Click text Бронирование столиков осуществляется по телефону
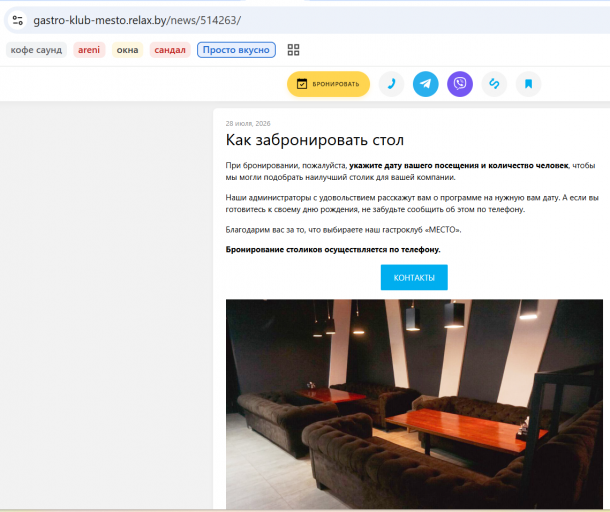 click(x=333, y=249)
